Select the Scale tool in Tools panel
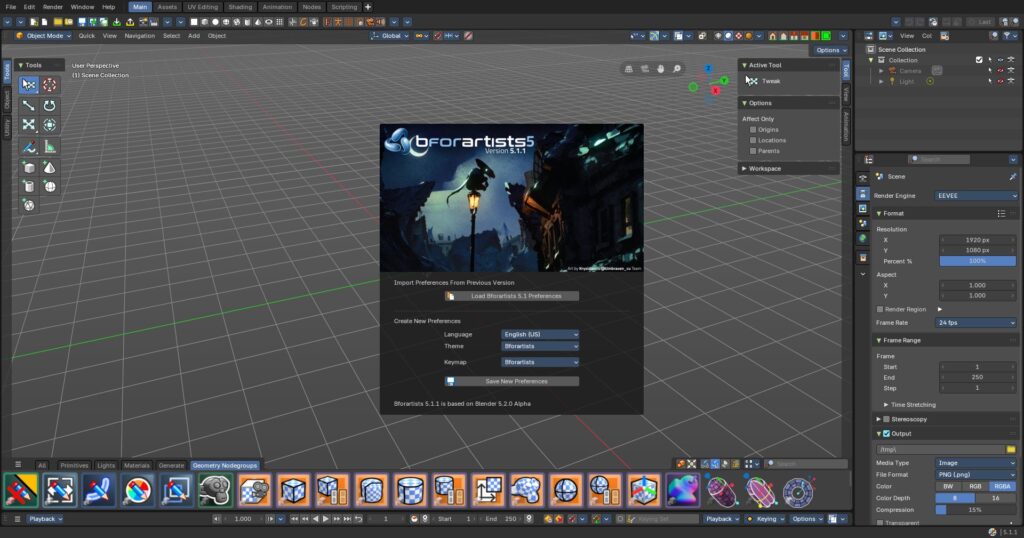The height and width of the screenshot is (538, 1024). (x=29, y=125)
